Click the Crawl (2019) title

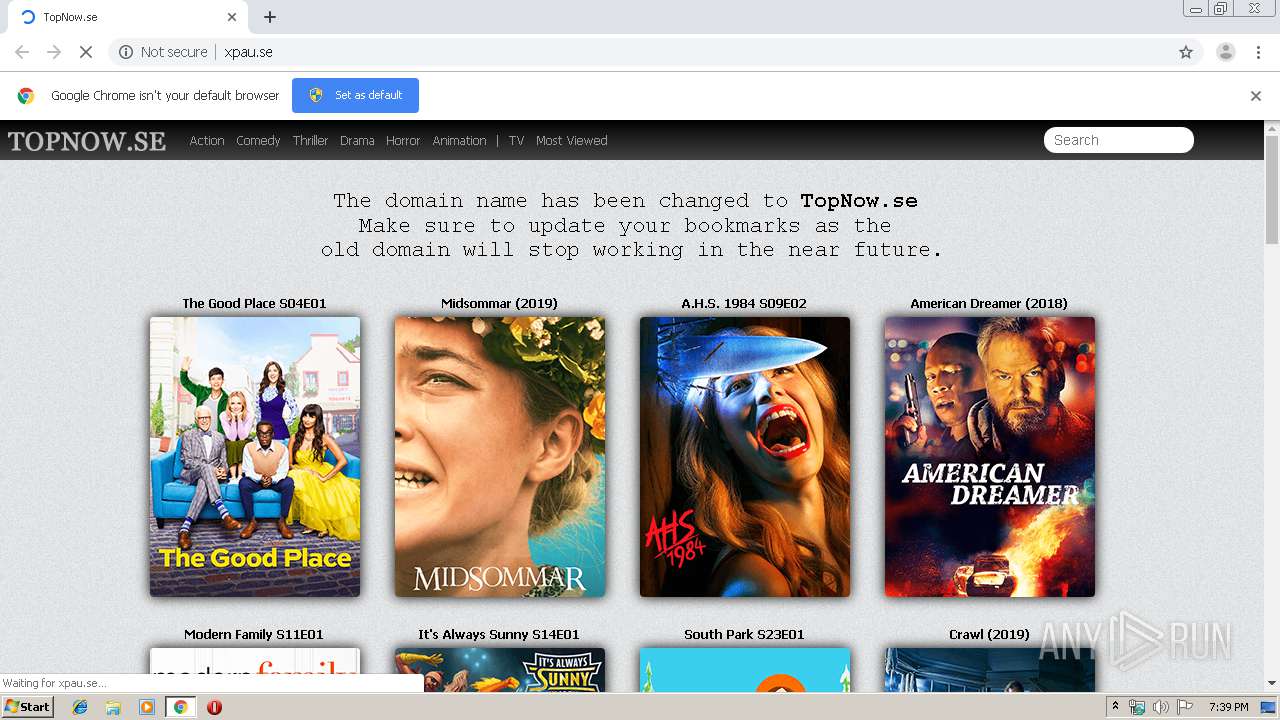[989, 634]
